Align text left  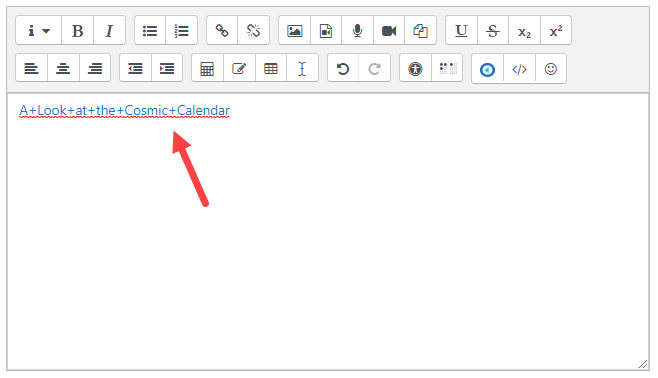(x=31, y=68)
